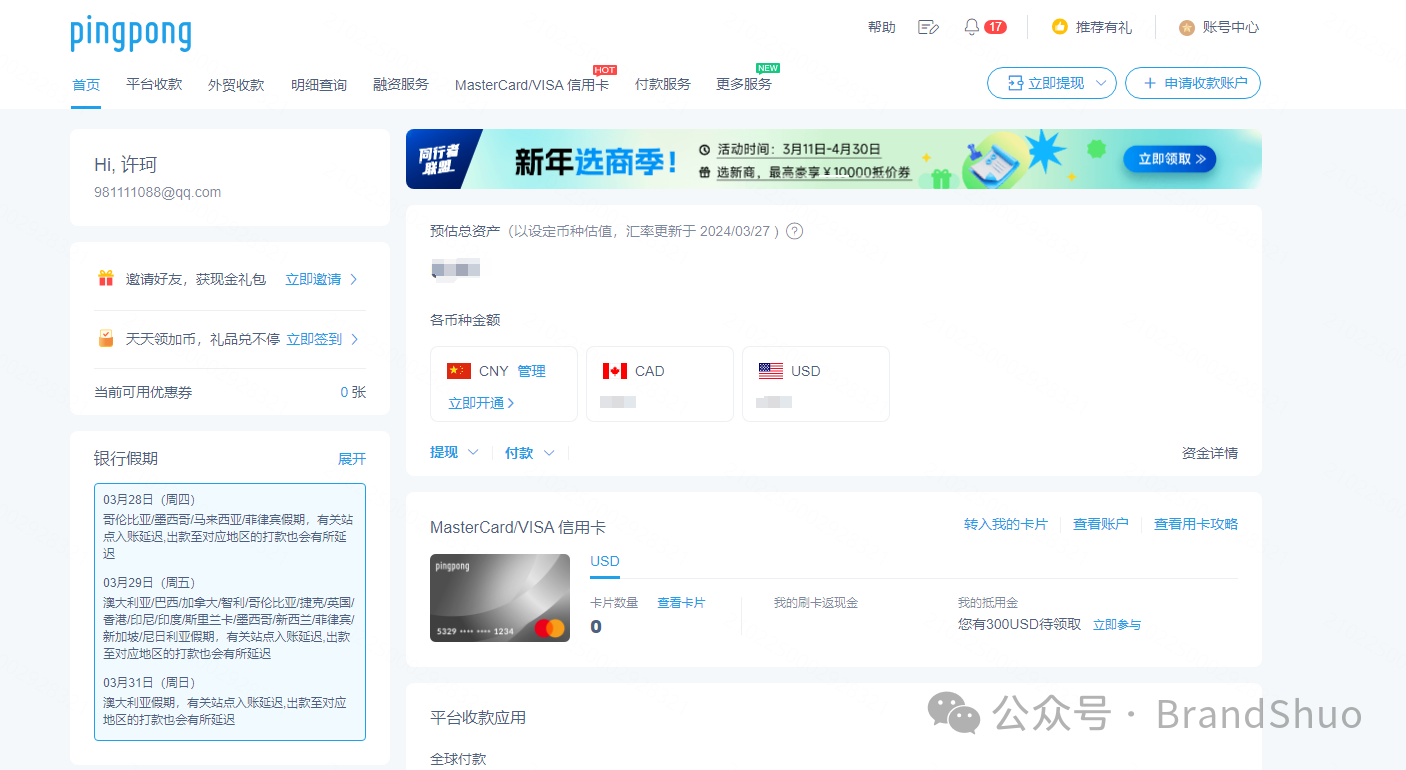This screenshot has height=770, width=1406.
Task: Click the 账号中心 avatar icon
Action: 1186,27
